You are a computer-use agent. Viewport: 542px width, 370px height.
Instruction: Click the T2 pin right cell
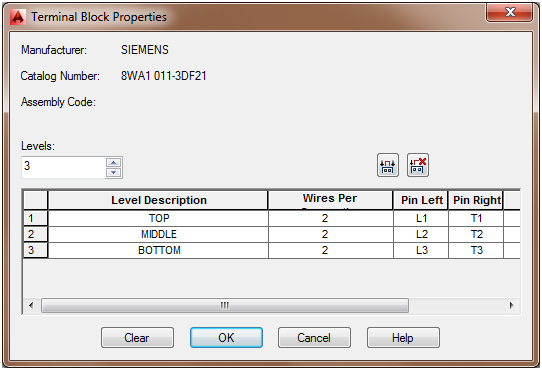(476, 234)
